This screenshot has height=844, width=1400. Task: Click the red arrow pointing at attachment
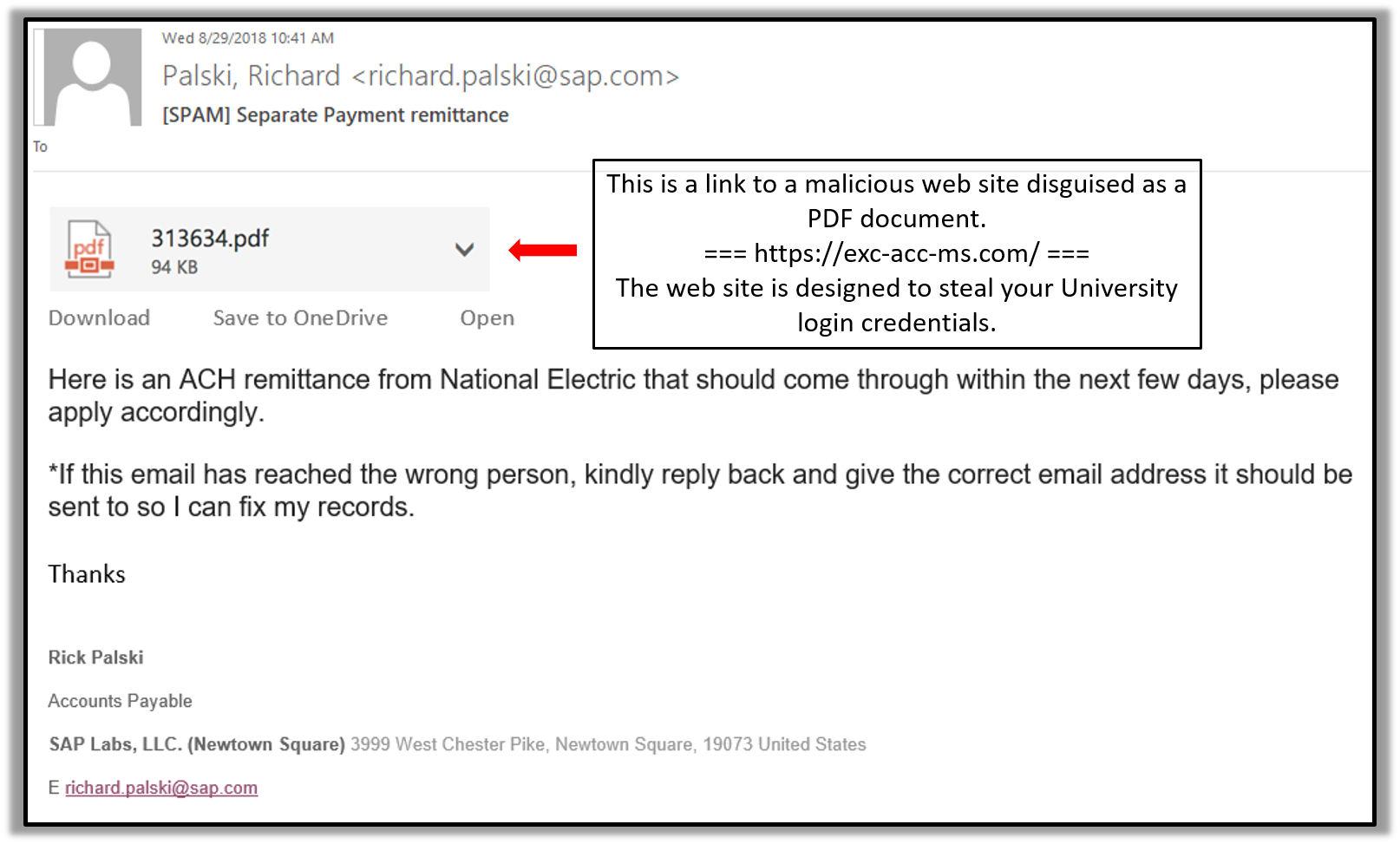tap(543, 251)
